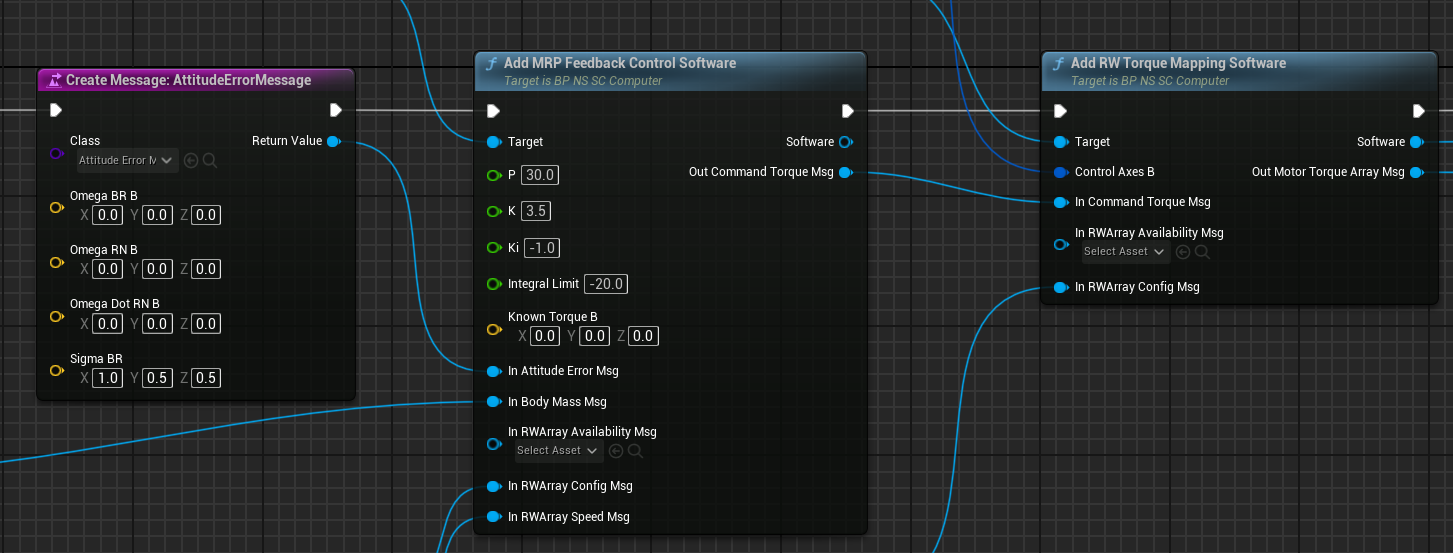Open Select Asset dropdown in RW Torque Mapping node

[x=1125, y=252]
